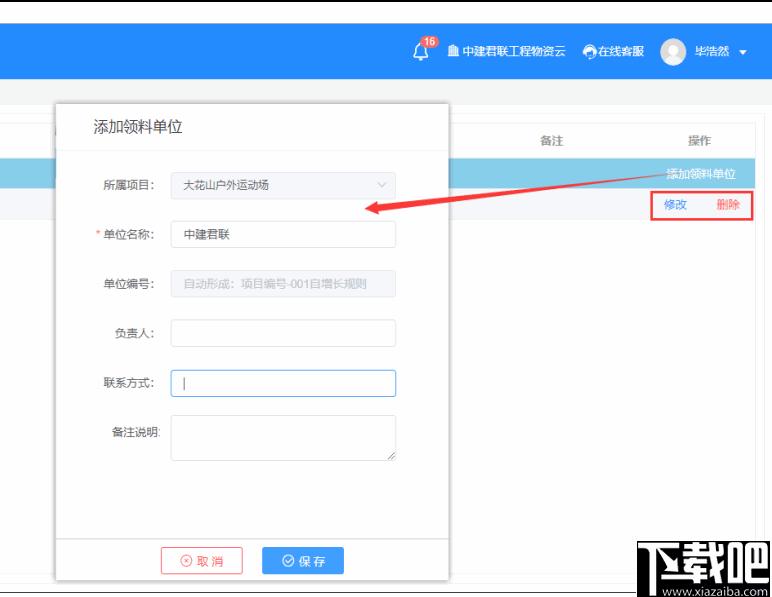Click the 单位编号 label

pos(129,283)
